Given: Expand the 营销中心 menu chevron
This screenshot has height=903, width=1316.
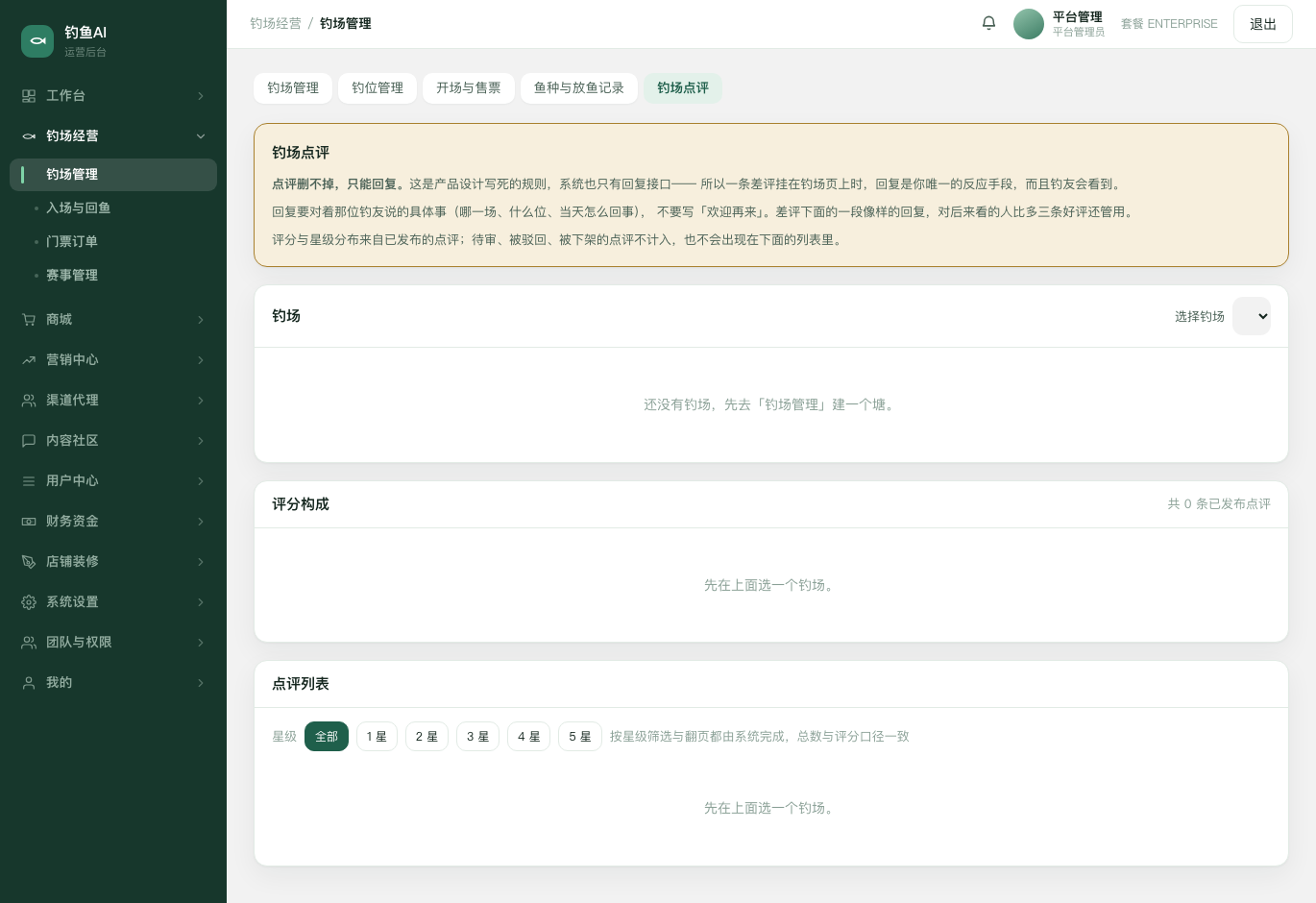Looking at the screenshot, I should point(201,360).
